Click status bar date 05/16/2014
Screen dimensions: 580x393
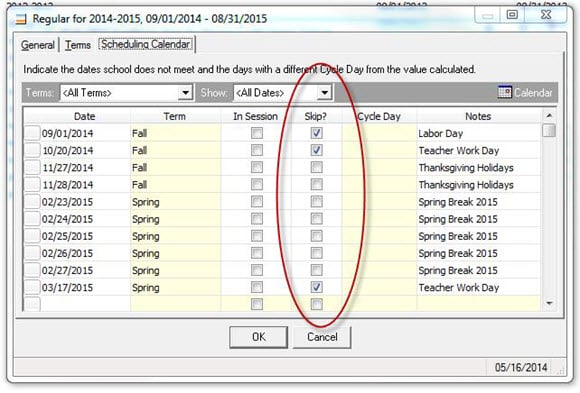(x=521, y=367)
